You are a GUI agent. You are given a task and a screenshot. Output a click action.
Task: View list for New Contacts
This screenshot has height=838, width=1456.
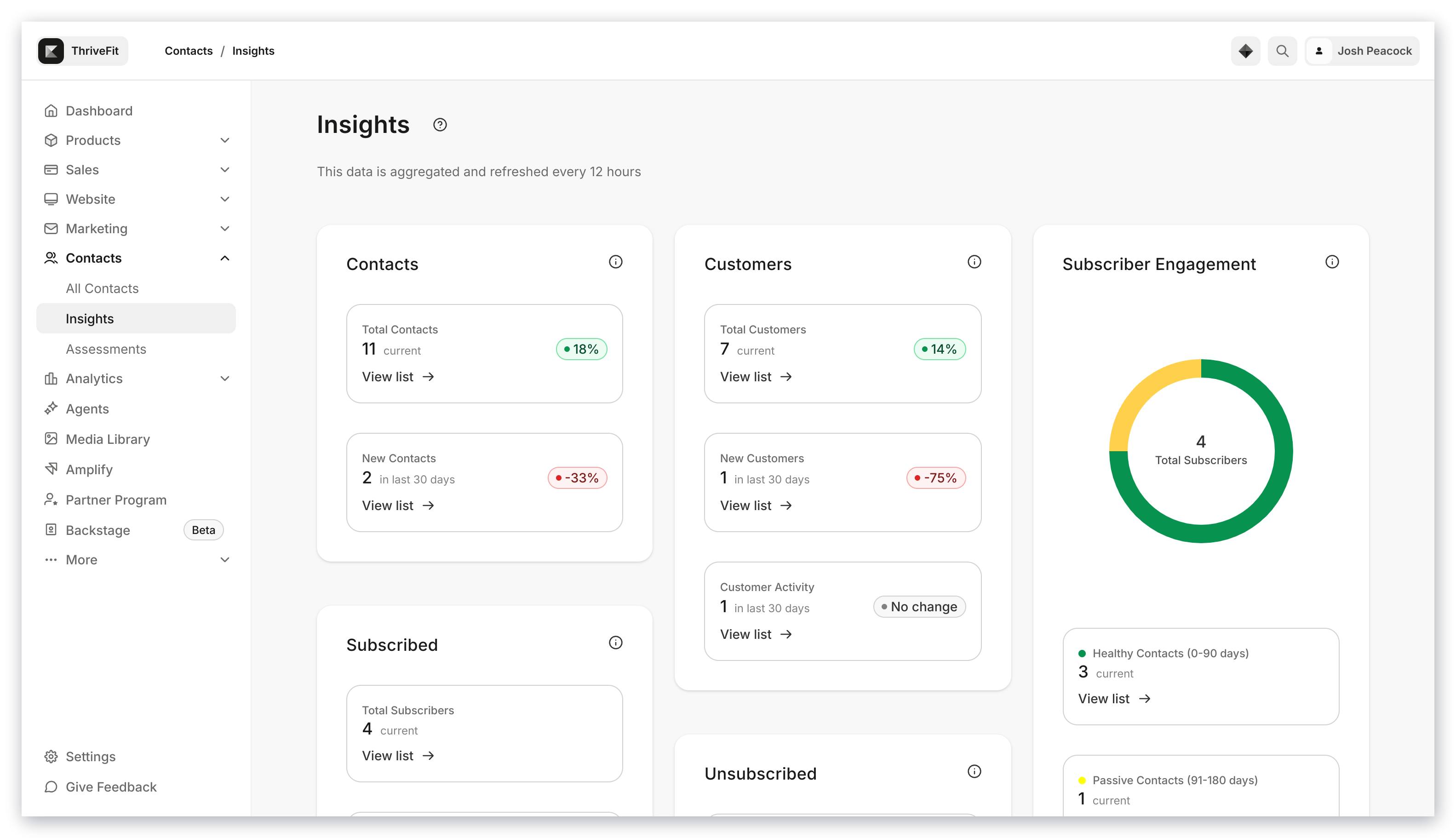398,505
